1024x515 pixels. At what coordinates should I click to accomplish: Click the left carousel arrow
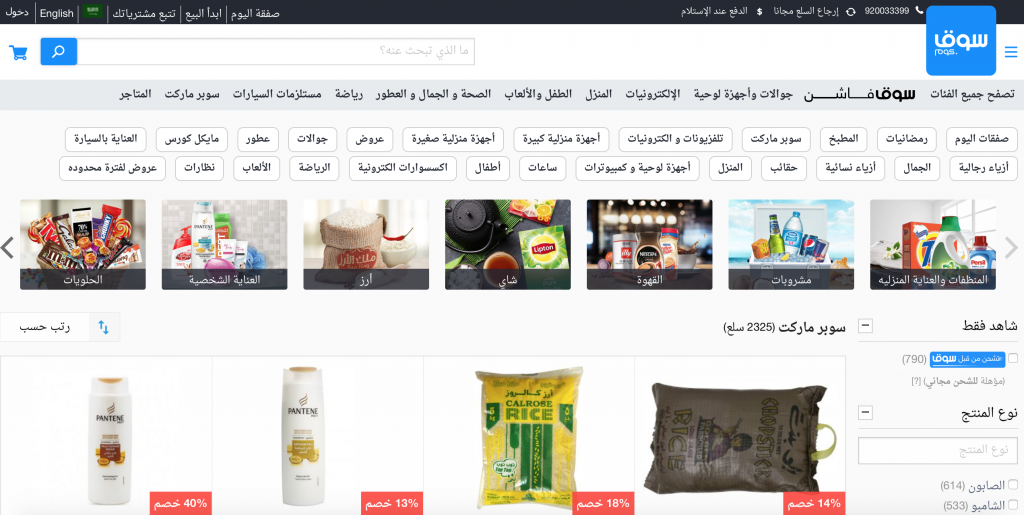(8, 247)
